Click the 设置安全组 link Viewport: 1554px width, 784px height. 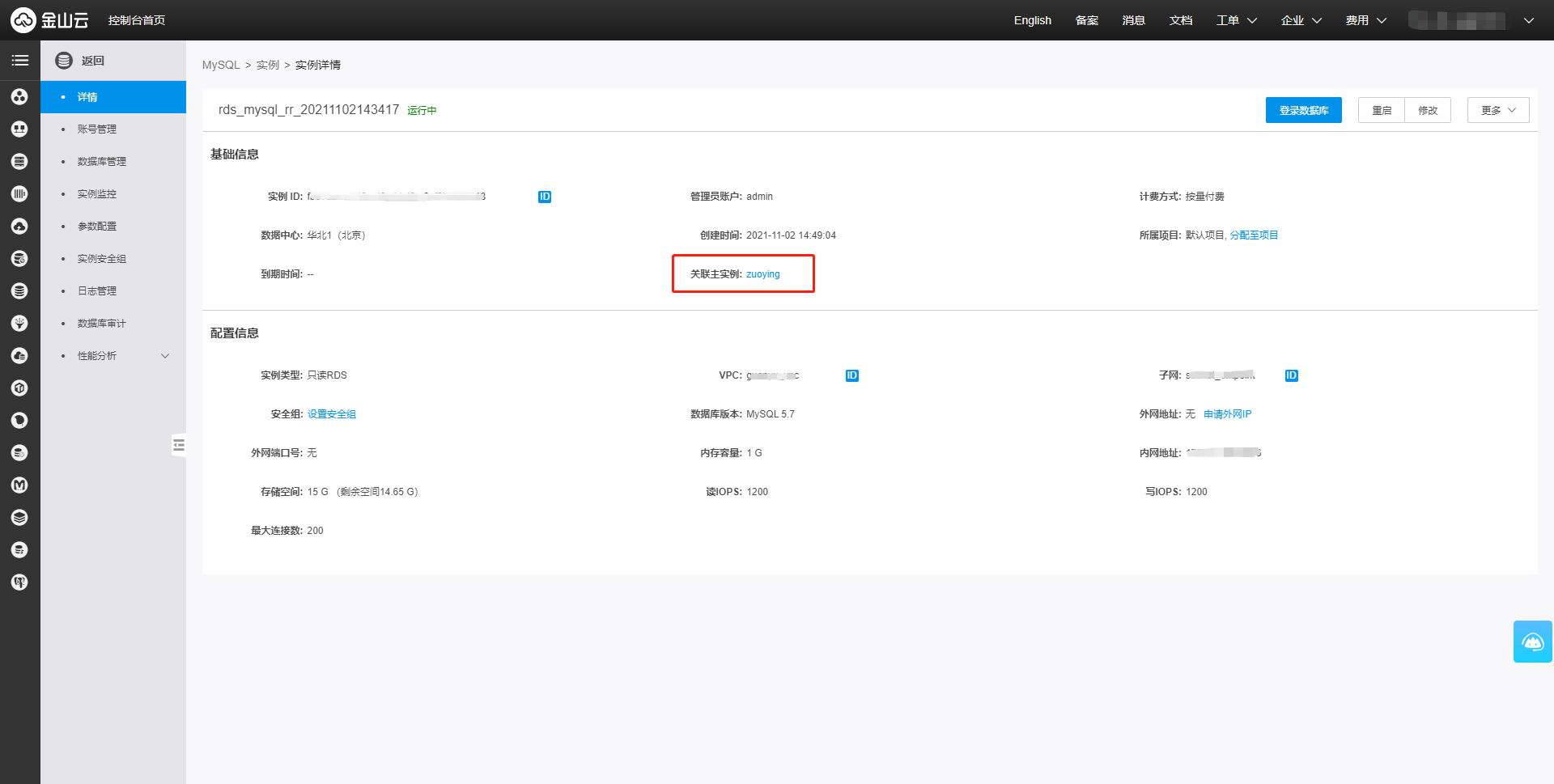(x=332, y=414)
